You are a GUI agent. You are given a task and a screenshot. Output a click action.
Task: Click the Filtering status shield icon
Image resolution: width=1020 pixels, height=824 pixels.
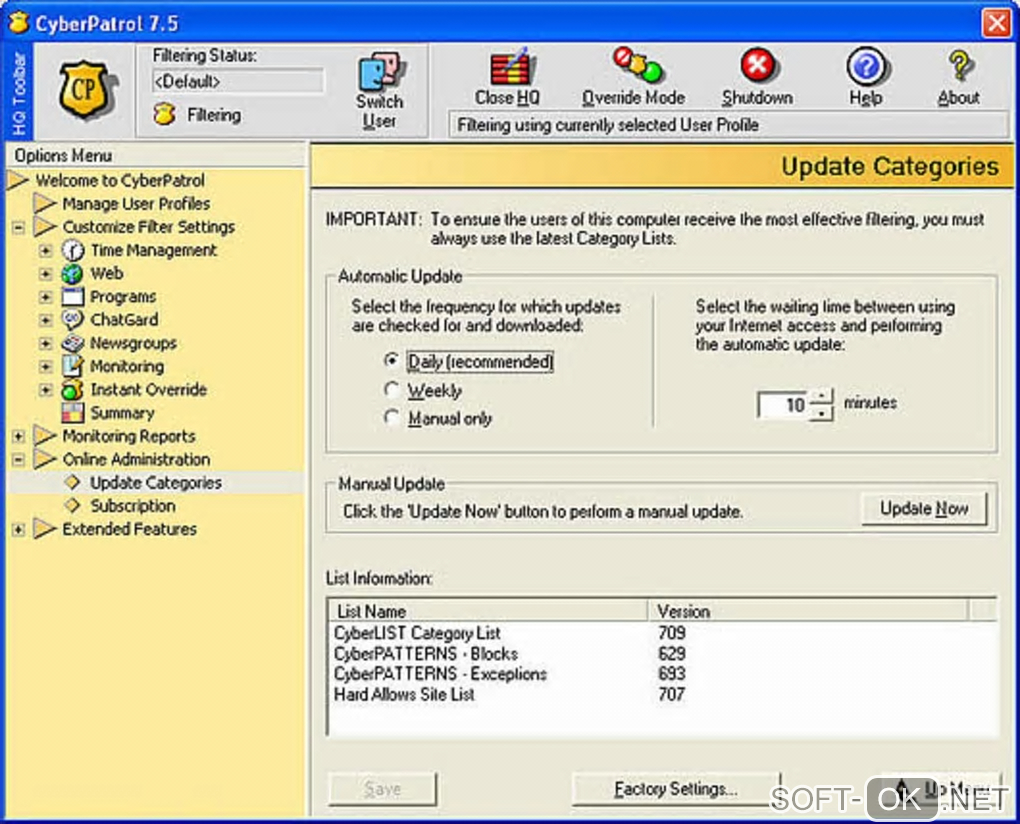point(165,114)
